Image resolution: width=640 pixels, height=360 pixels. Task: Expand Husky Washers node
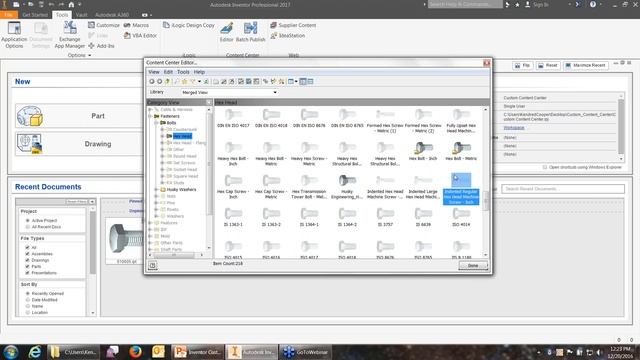pos(156,190)
